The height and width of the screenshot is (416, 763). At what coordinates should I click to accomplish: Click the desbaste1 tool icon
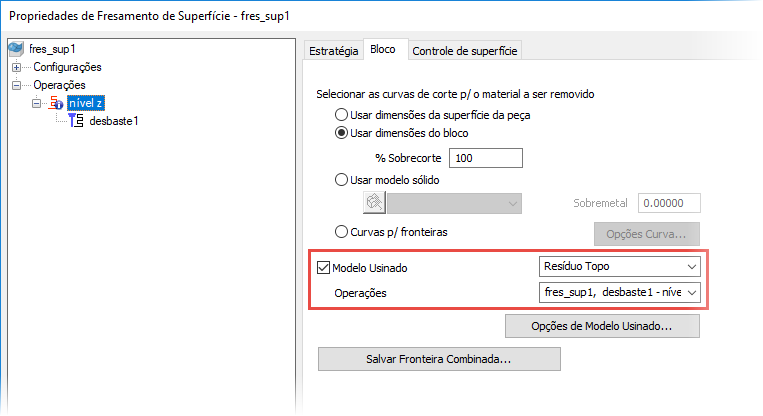(76, 122)
